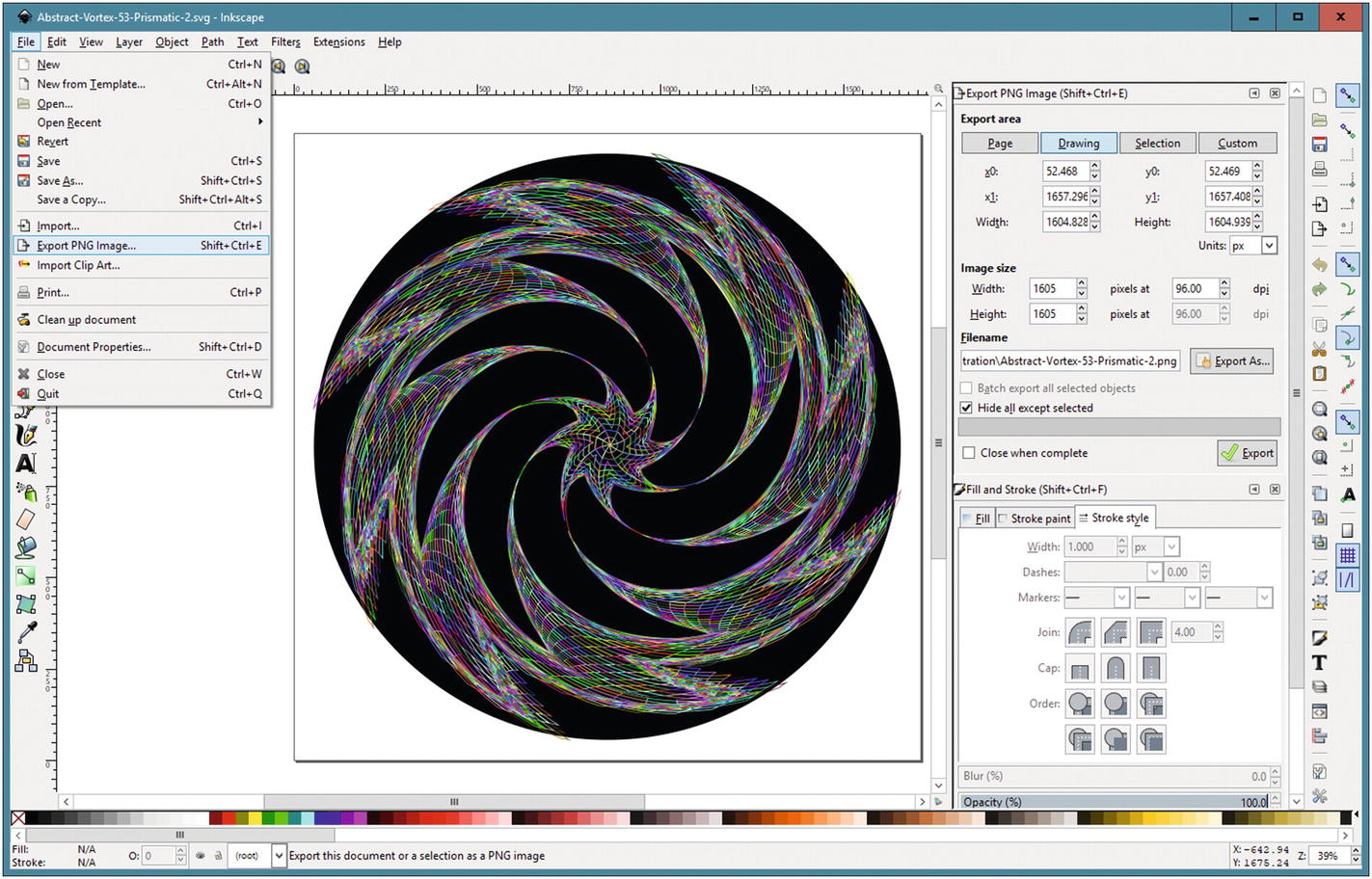Set export area to Custom
This screenshot has height=879, width=1372.
click(1237, 143)
